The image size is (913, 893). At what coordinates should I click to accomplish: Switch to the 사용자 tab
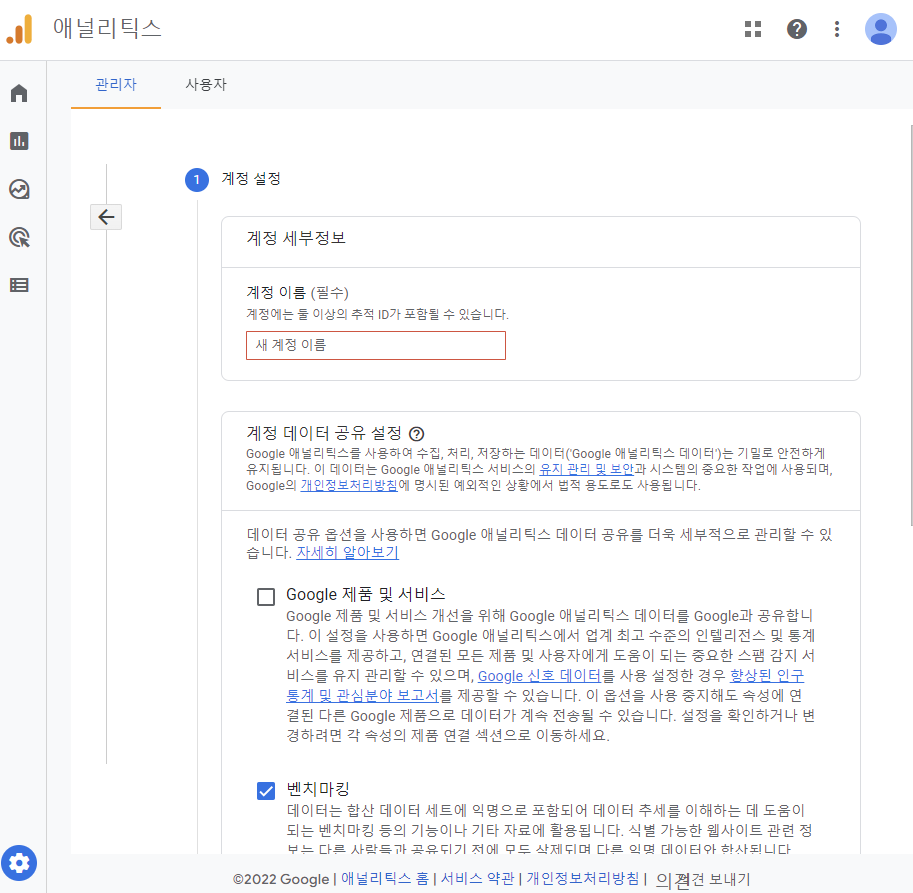click(206, 85)
